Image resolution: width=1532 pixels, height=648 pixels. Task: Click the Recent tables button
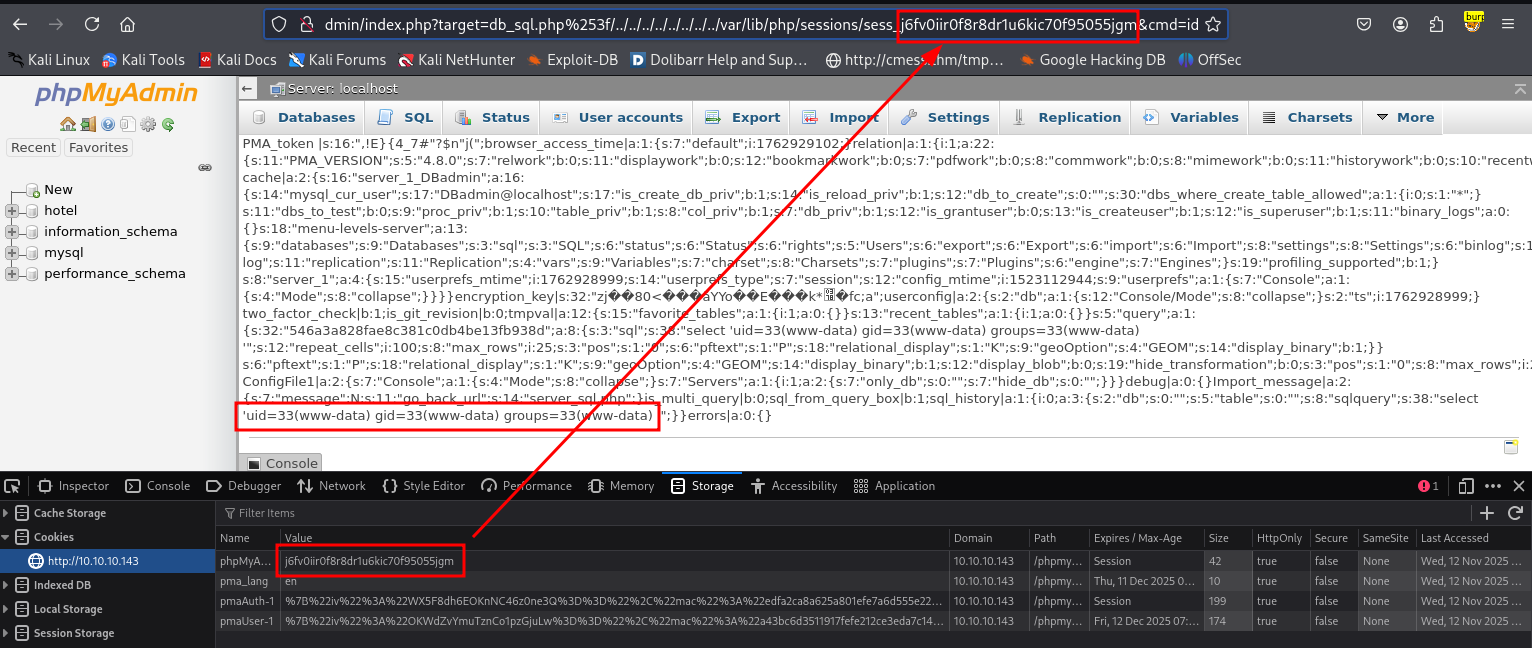pyautogui.click(x=34, y=148)
